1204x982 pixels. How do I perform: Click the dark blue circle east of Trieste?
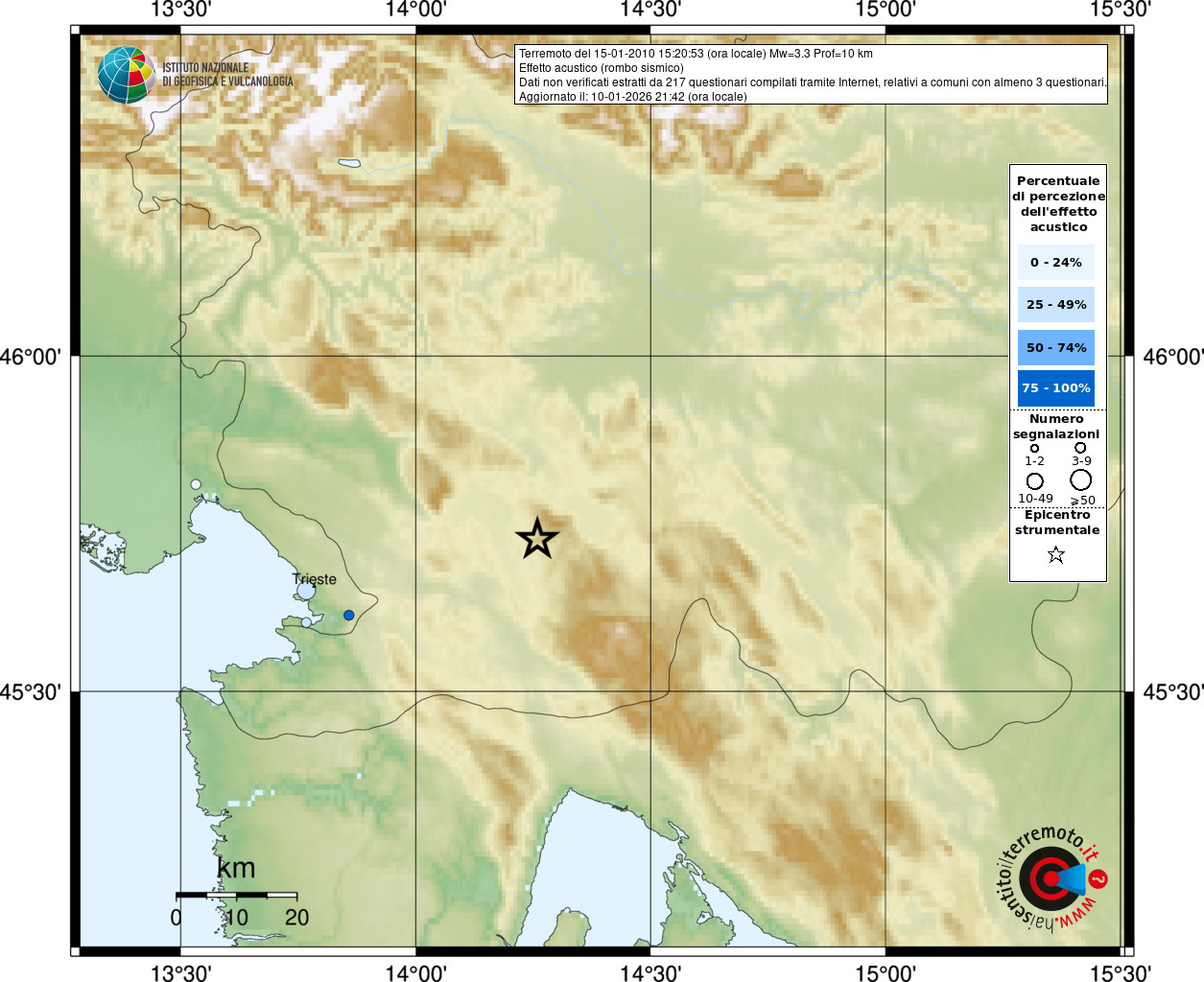pos(348,615)
